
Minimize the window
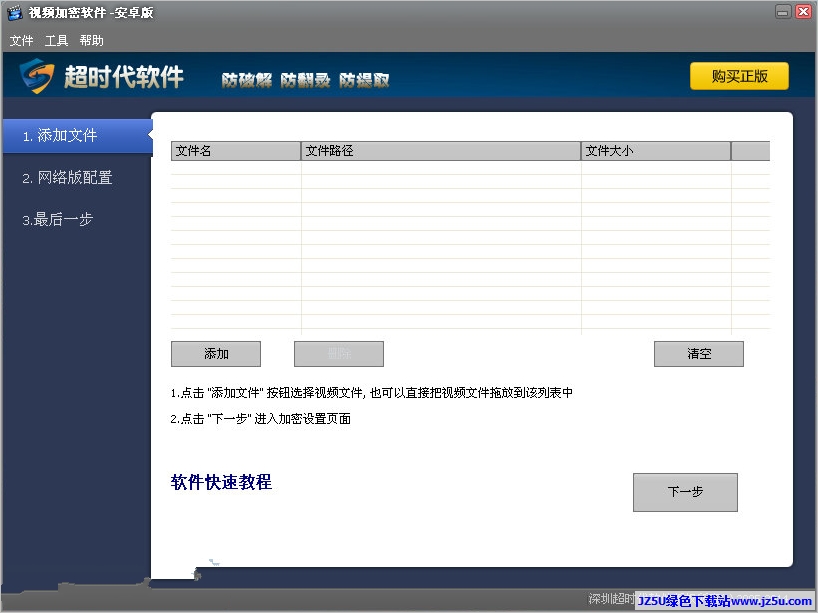click(783, 11)
